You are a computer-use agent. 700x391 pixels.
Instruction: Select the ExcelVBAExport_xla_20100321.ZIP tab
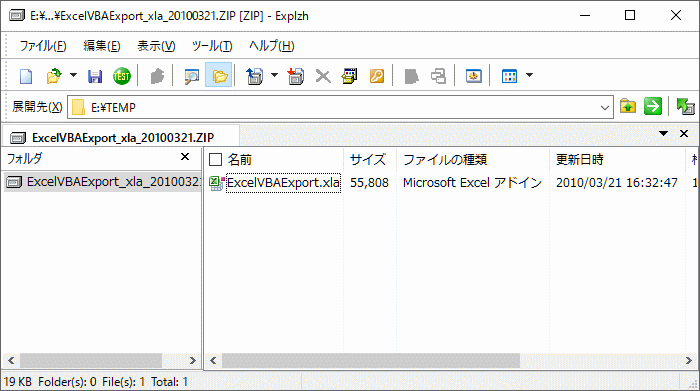121,137
